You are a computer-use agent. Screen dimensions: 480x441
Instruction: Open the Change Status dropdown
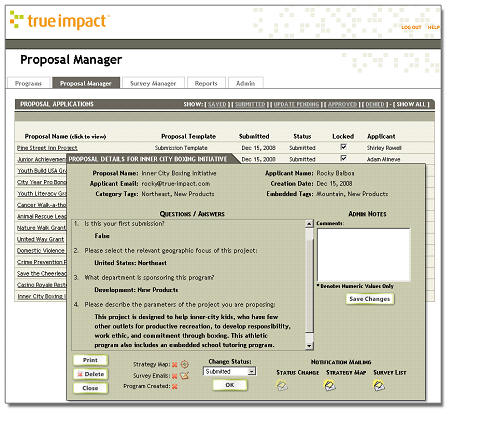(x=229, y=371)
